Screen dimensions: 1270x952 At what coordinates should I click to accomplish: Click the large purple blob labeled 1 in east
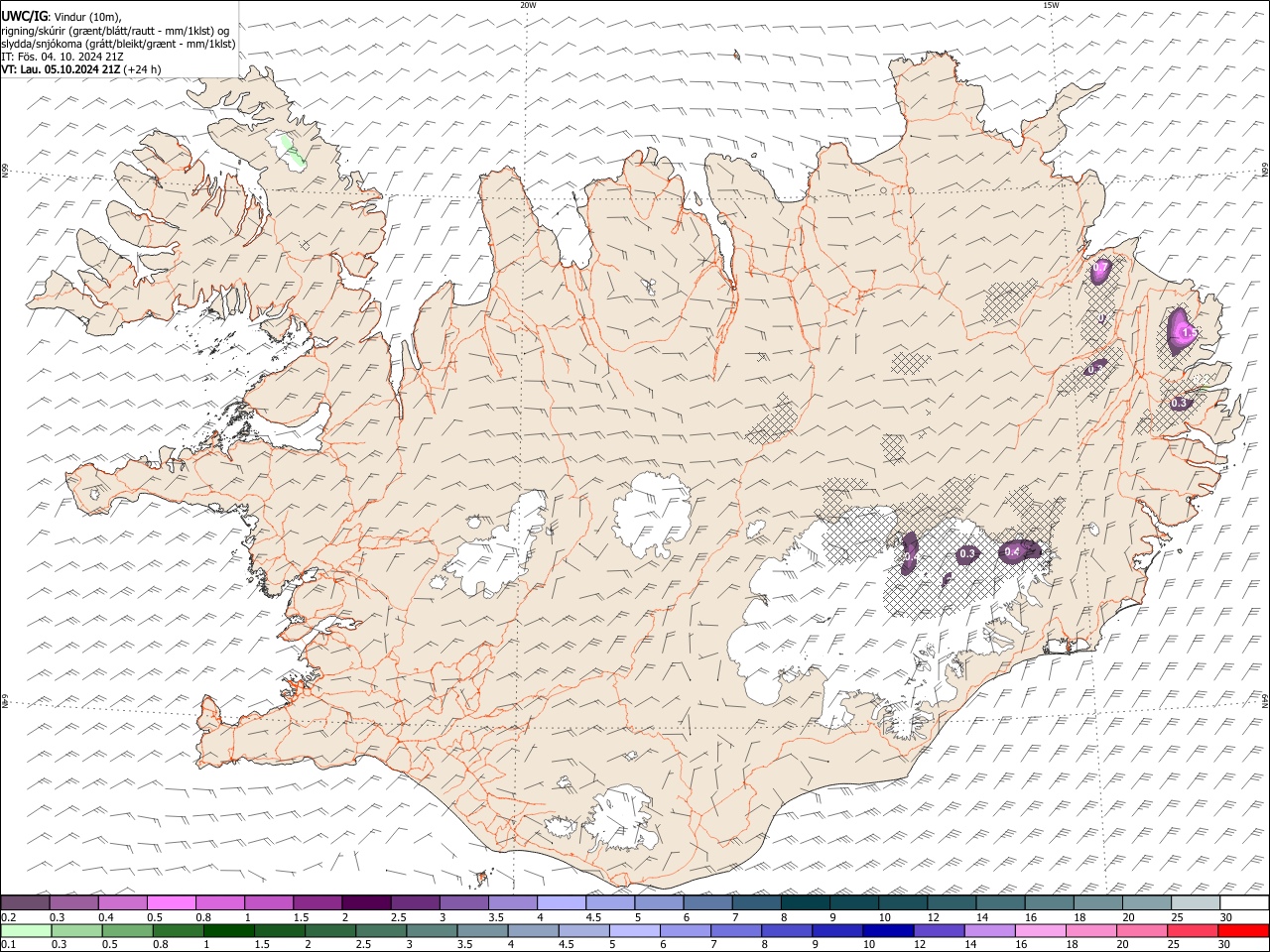coord(1181,331)
